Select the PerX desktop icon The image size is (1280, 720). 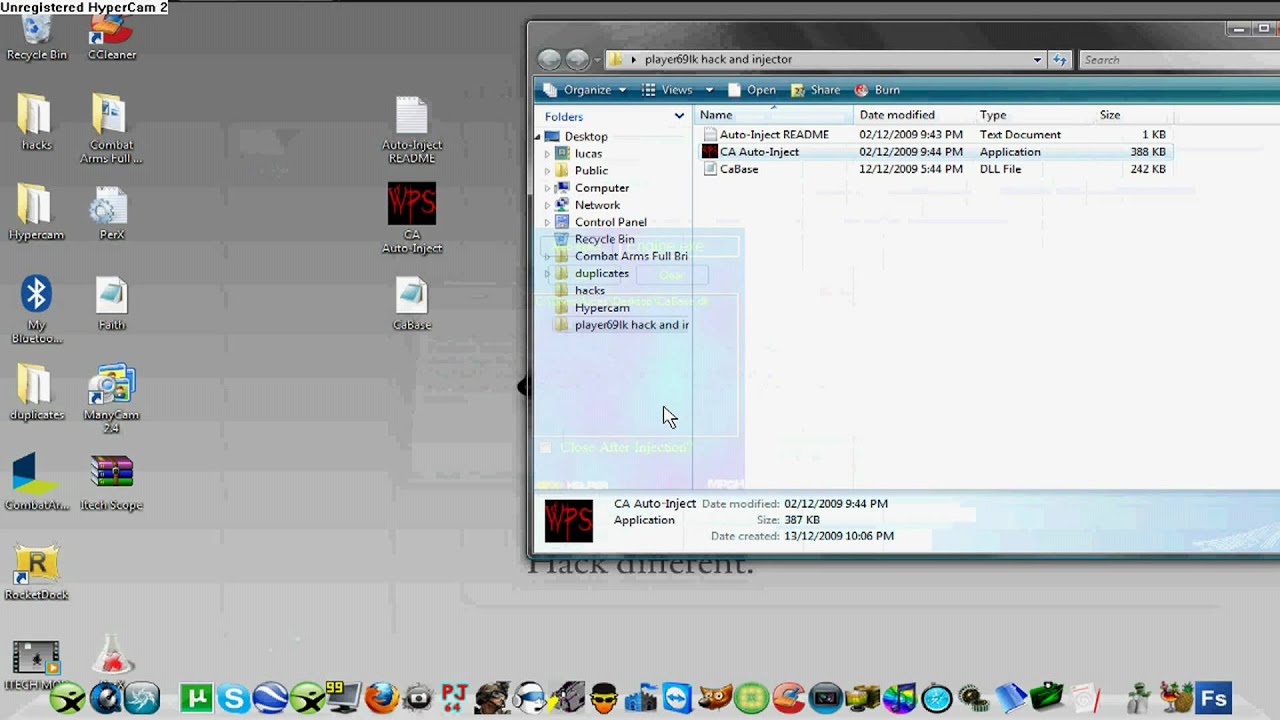(x=111, y=212)
